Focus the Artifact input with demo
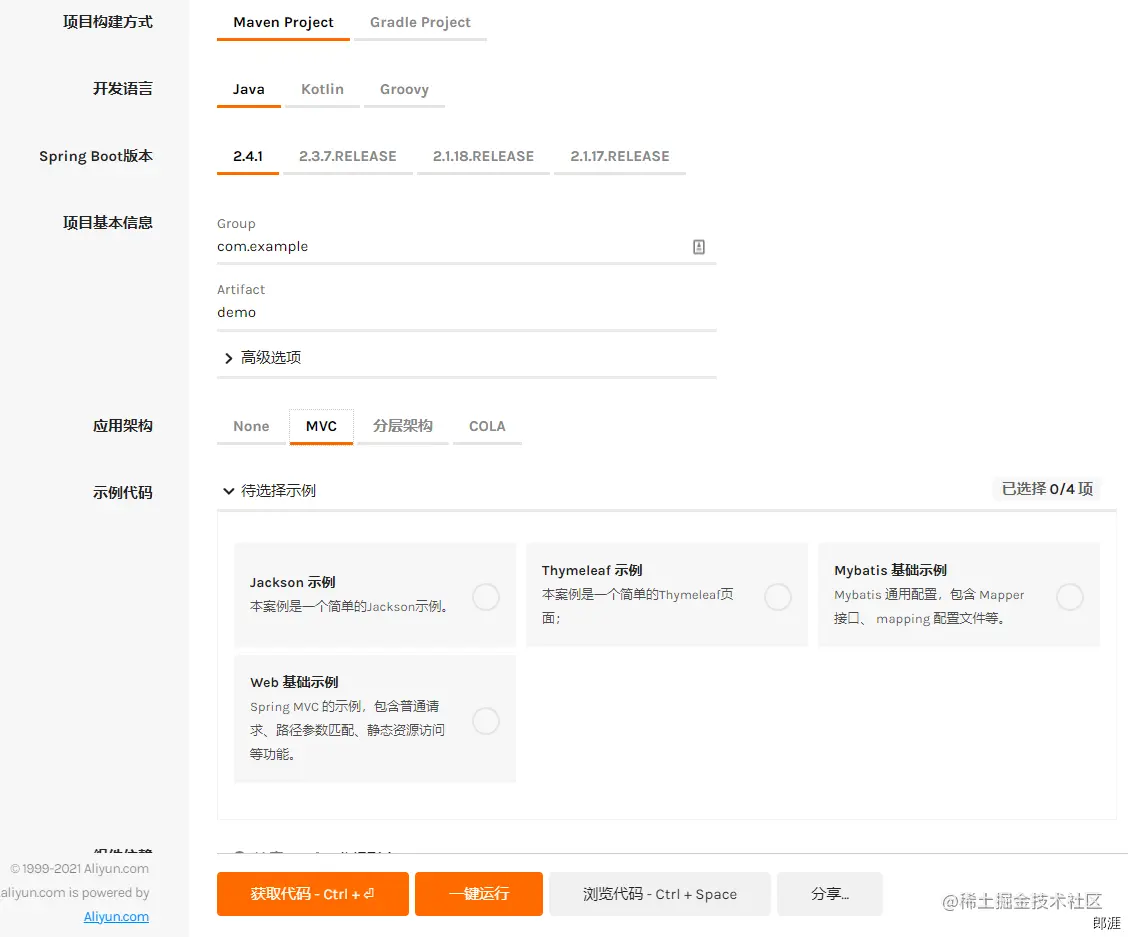Viewport: 1128px width, 937px height. (x=466, y=312)
